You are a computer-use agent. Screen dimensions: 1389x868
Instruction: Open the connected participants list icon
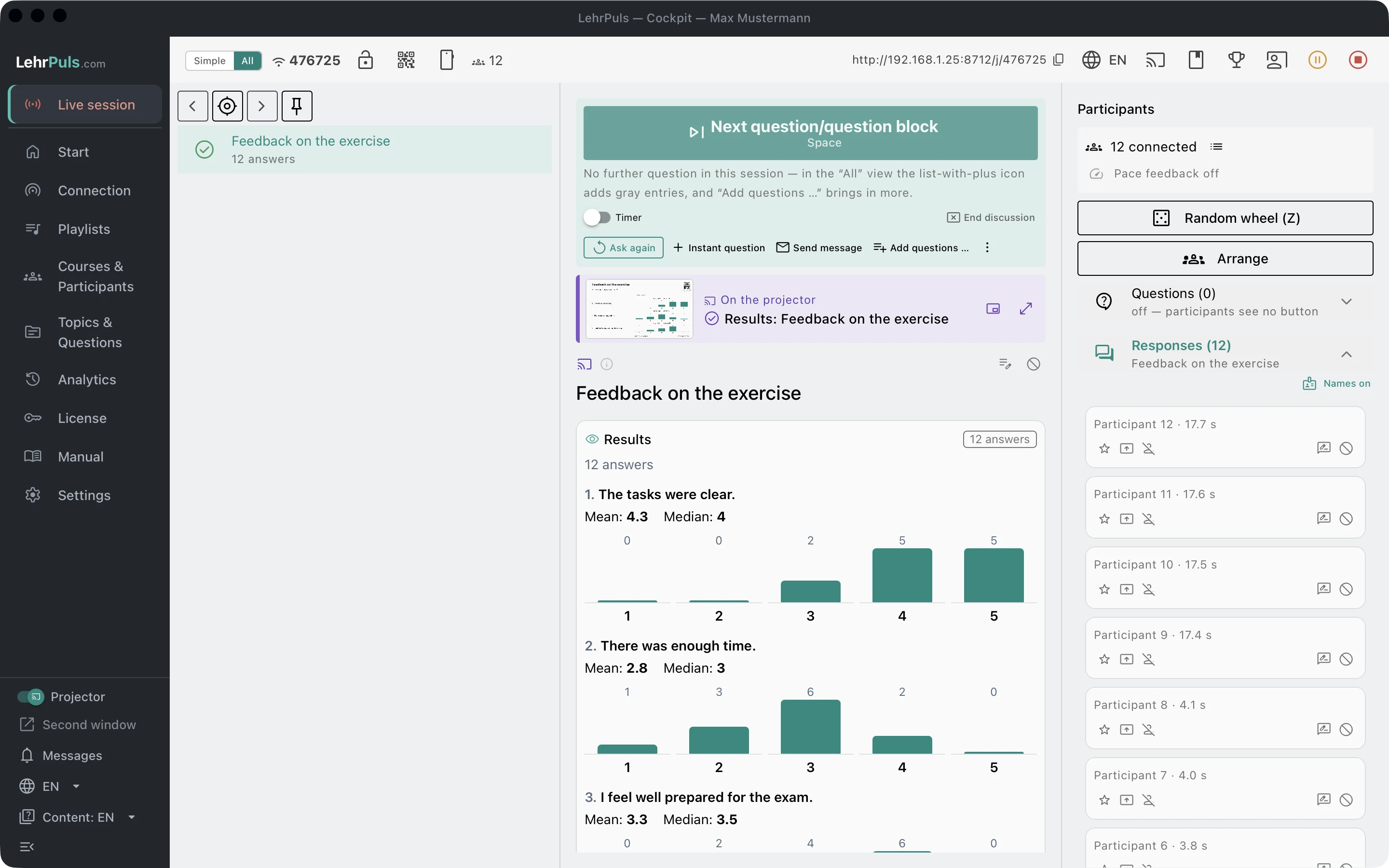(x=1216, y=147)
